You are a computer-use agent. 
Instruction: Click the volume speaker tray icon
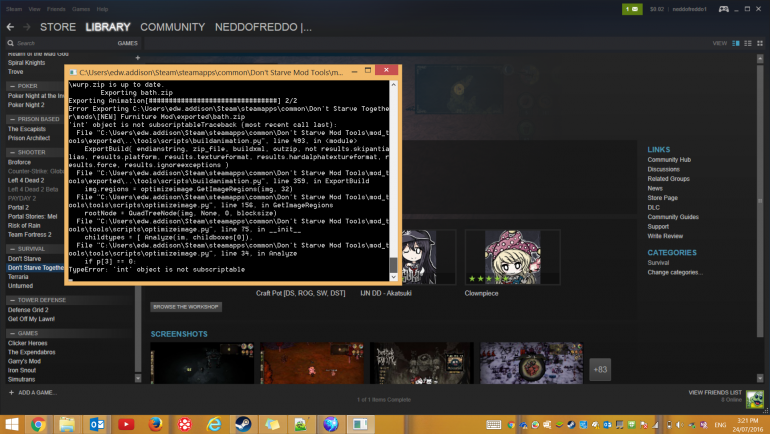coord(680,425)
